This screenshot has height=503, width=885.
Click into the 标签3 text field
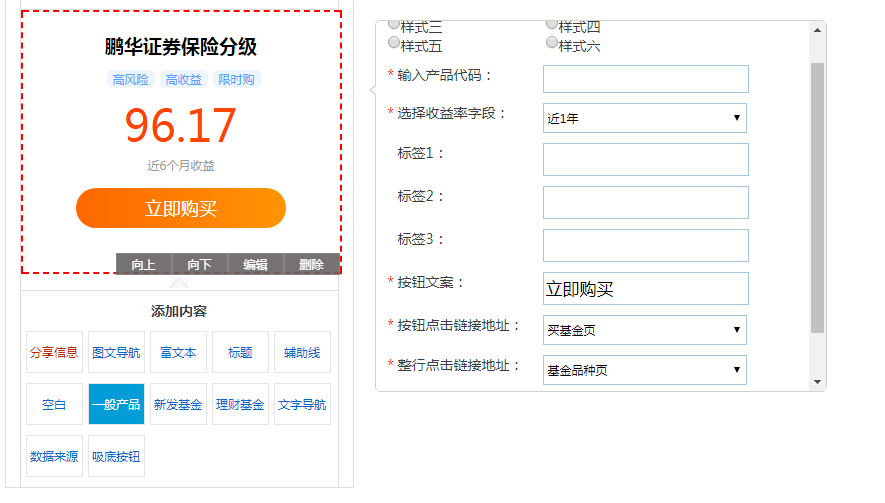click(x=646, y=246)
